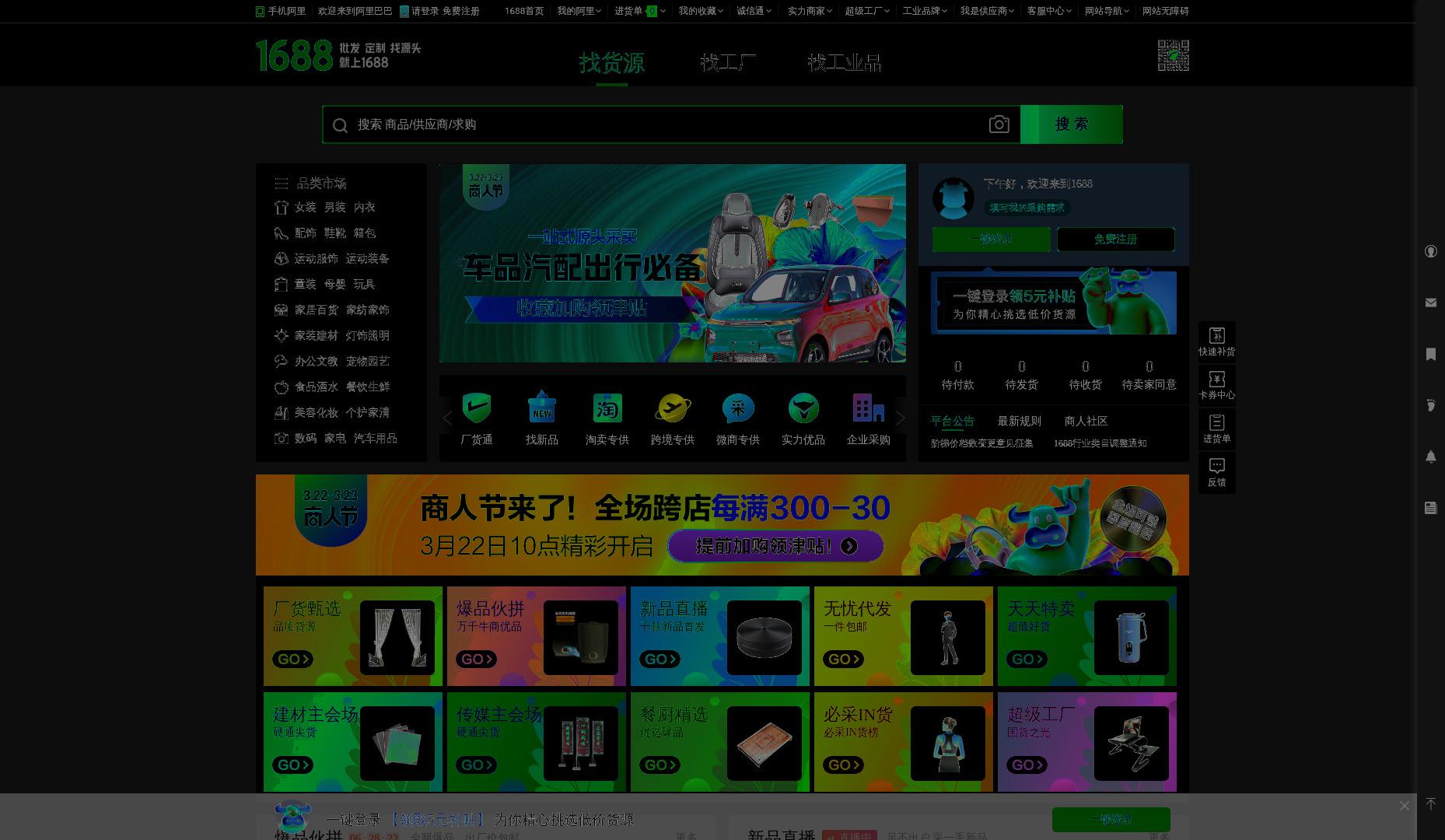
Task: Click the 1688 logo
Action: tap(294, 55)
